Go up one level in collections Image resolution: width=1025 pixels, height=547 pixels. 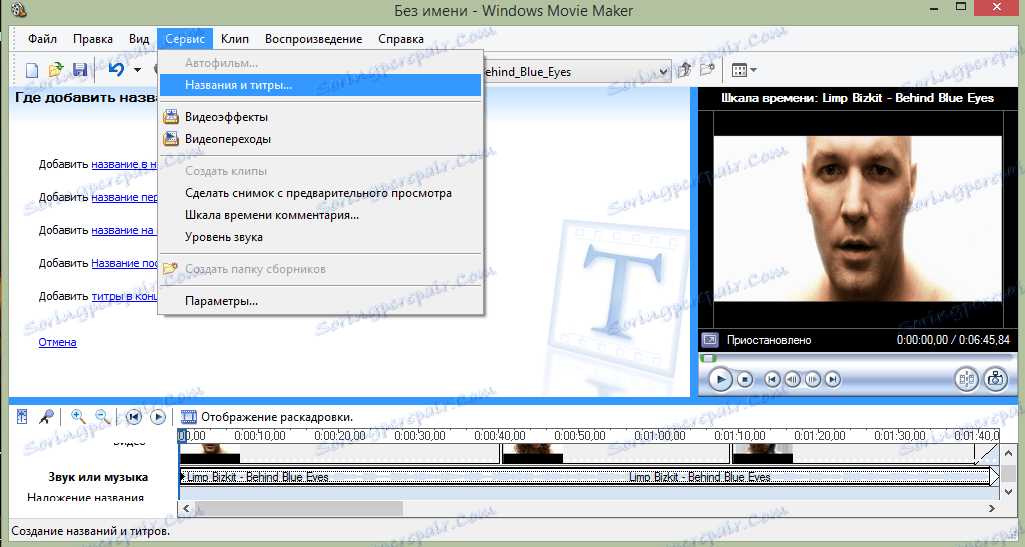click(684, 70)
